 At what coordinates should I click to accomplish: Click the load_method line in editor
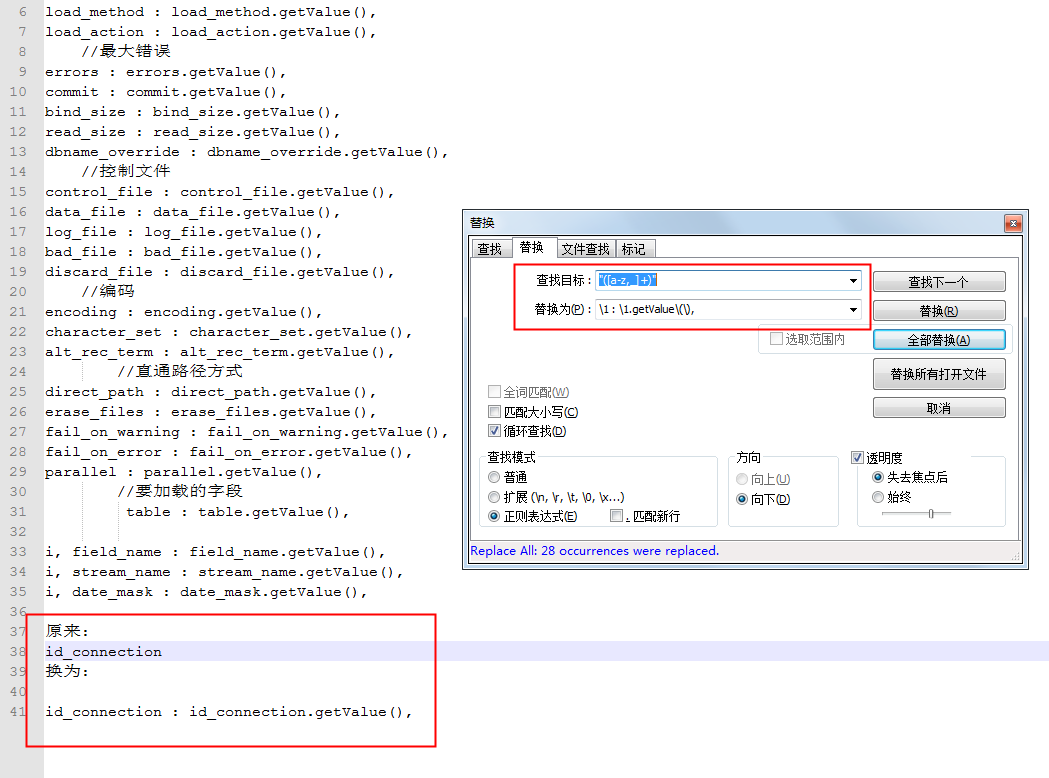click(x=211, y=12)
